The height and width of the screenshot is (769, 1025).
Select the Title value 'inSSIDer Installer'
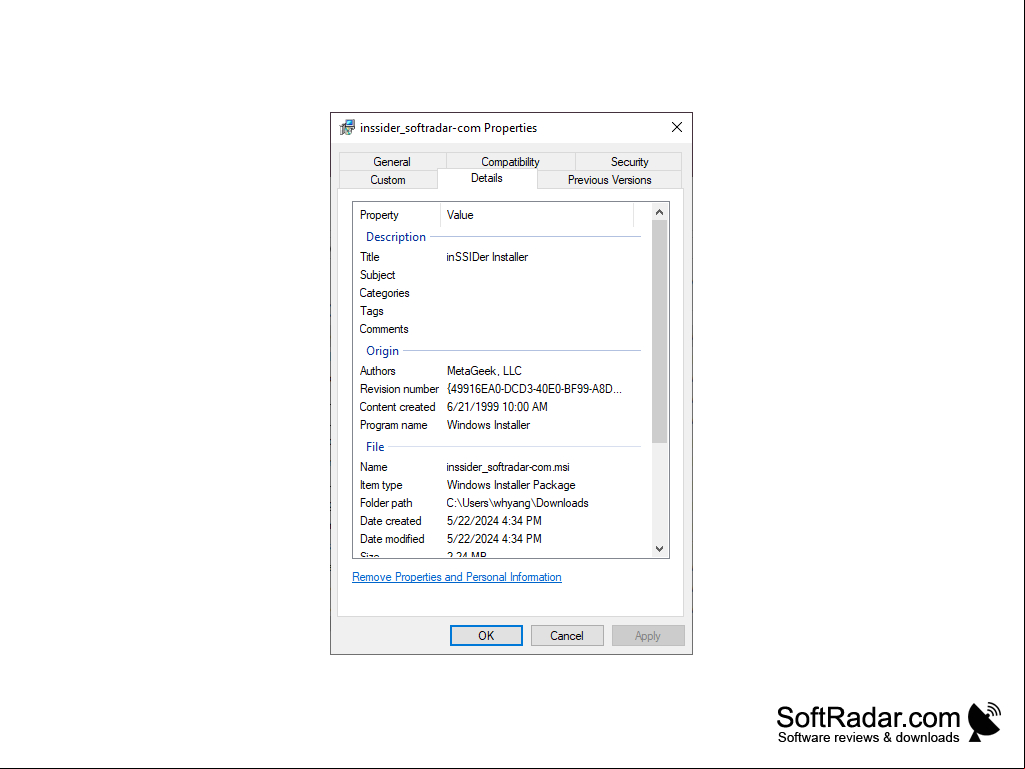pyautogui.click(x=487, y=257)
